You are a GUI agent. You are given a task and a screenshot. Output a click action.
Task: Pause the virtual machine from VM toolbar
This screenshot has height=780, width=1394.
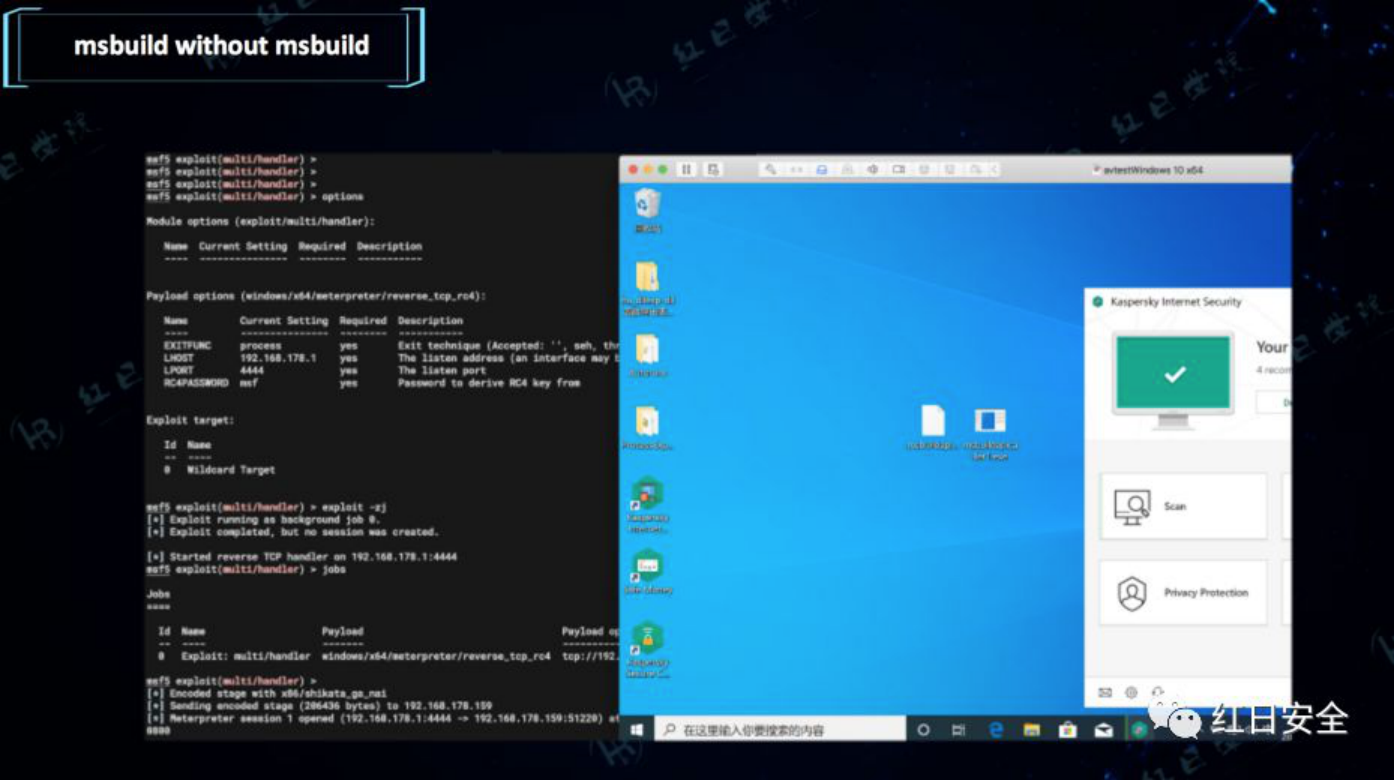coord(687,170)
